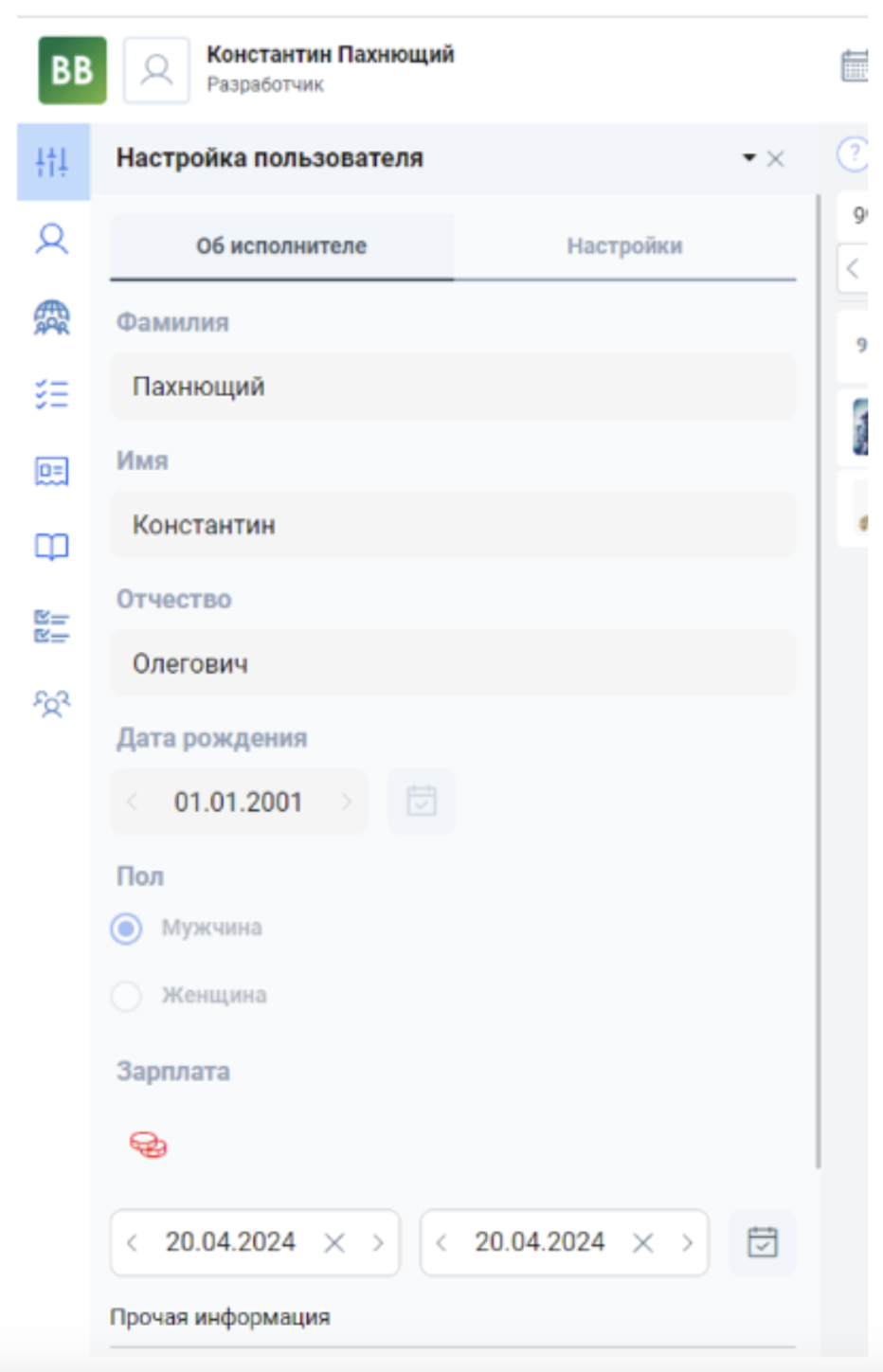The width and height of the screenshot is (883, 1372).
Task: Open the globe with people sidebar icon
Action: click(x=52, y=317)
